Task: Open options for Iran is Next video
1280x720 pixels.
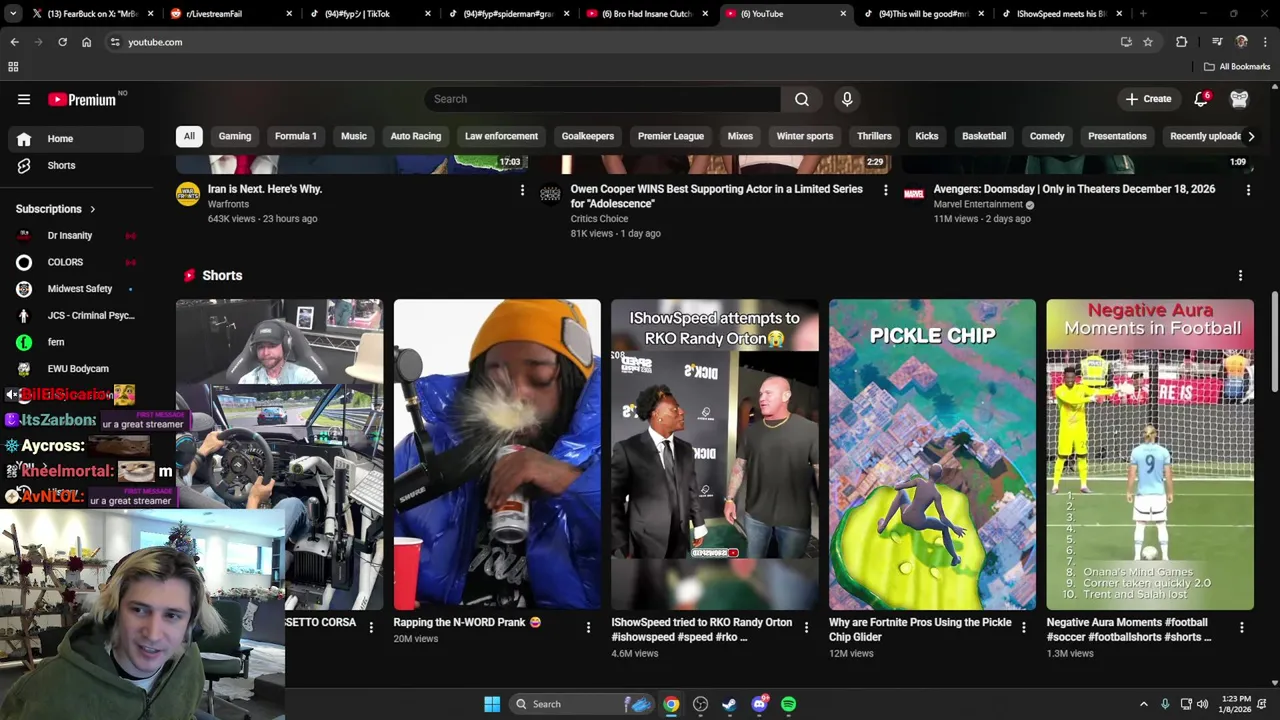Action: tap(522, 190)
